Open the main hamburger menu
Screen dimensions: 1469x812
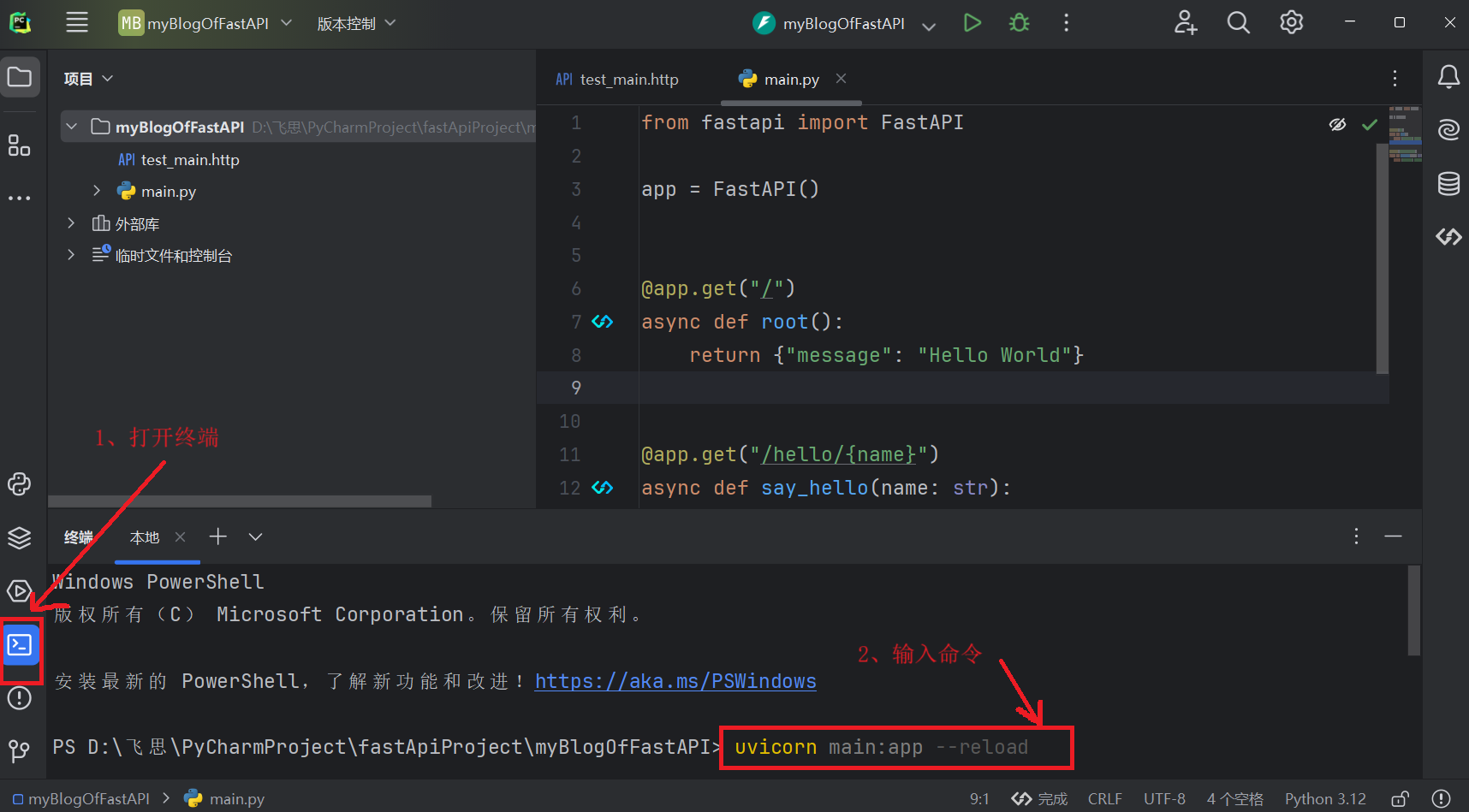pos(77,22)
